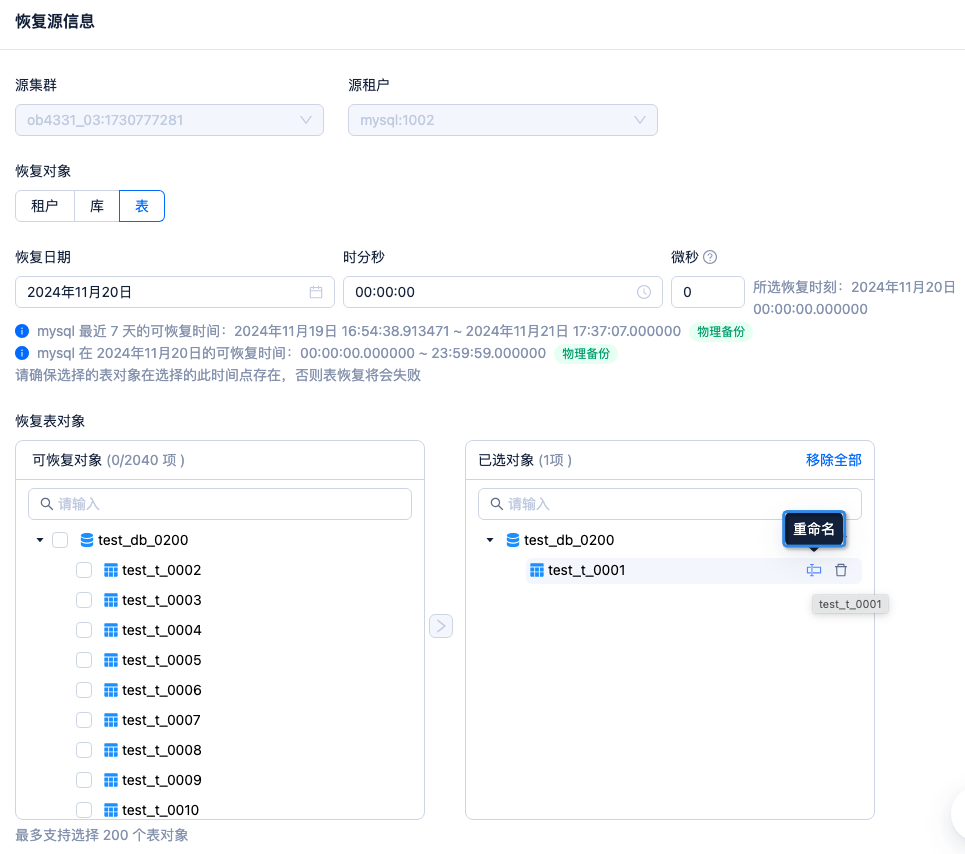Check the test_db_0200 database checkbox
965x854 pixels.
click(x=60, y=540)
